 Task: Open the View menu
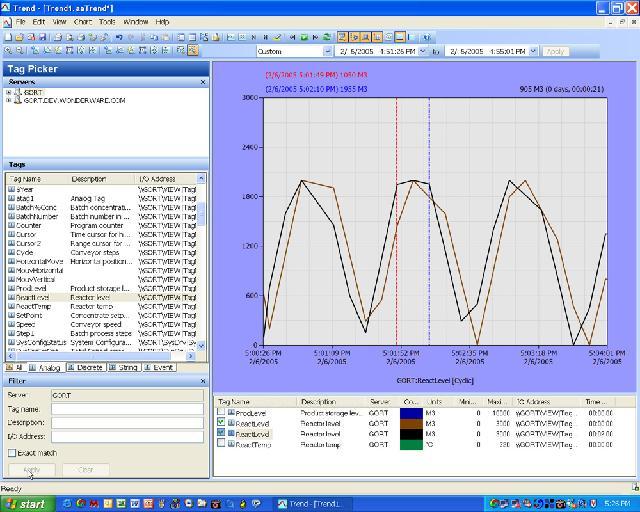point(59,22)
